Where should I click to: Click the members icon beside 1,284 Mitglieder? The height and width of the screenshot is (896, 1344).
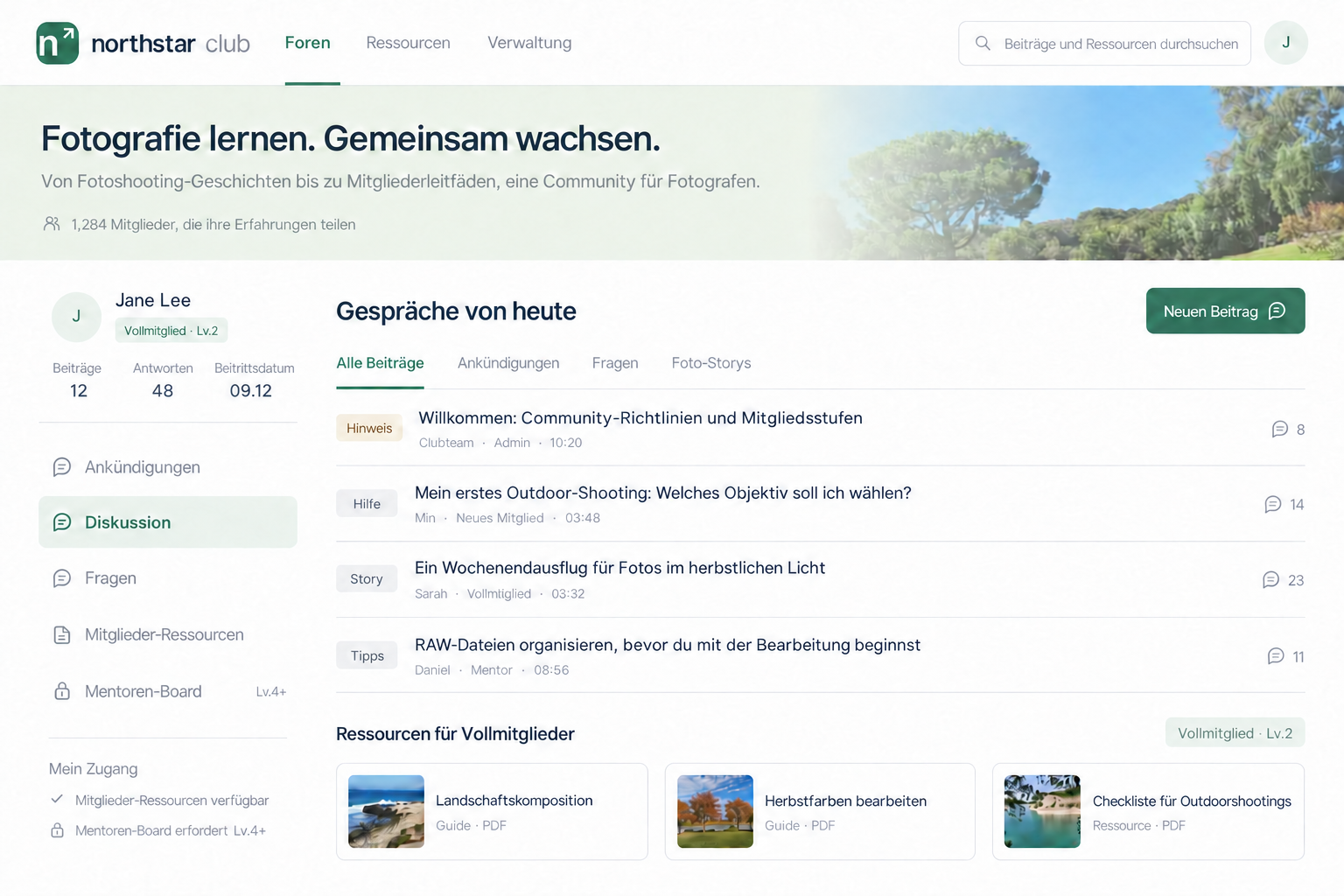click(52, 224)
